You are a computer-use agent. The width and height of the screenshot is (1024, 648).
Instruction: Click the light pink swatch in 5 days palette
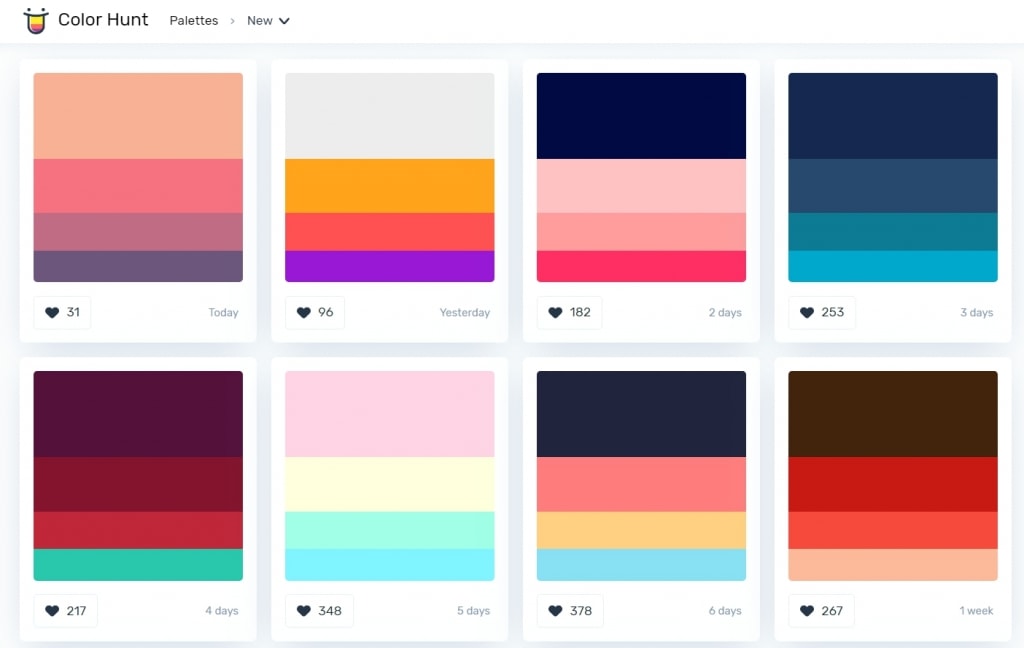pyautogui.click(x=389, y=413)
